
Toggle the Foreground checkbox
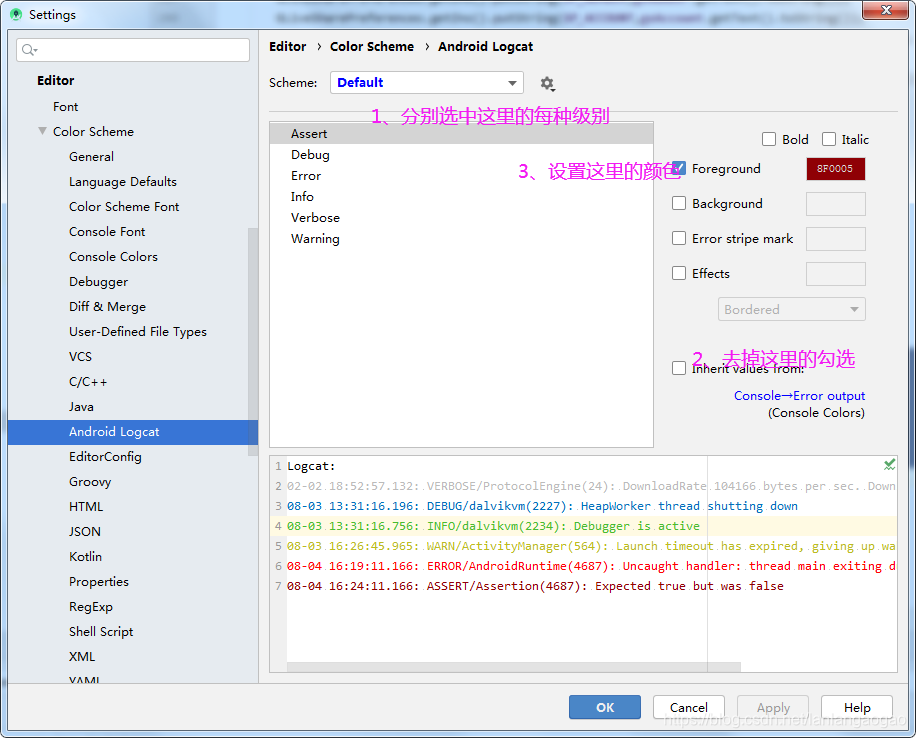coord(679,168)
